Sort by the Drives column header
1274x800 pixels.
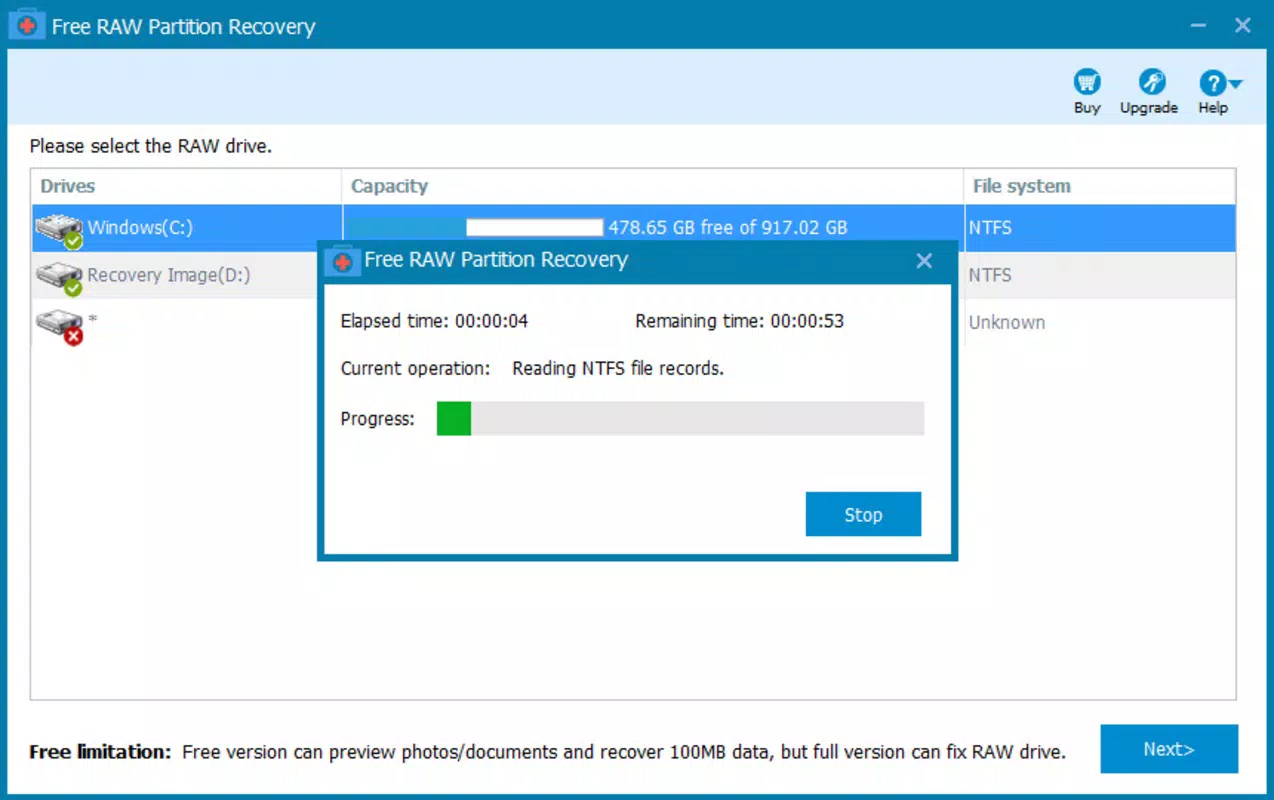tap(186, 186)
